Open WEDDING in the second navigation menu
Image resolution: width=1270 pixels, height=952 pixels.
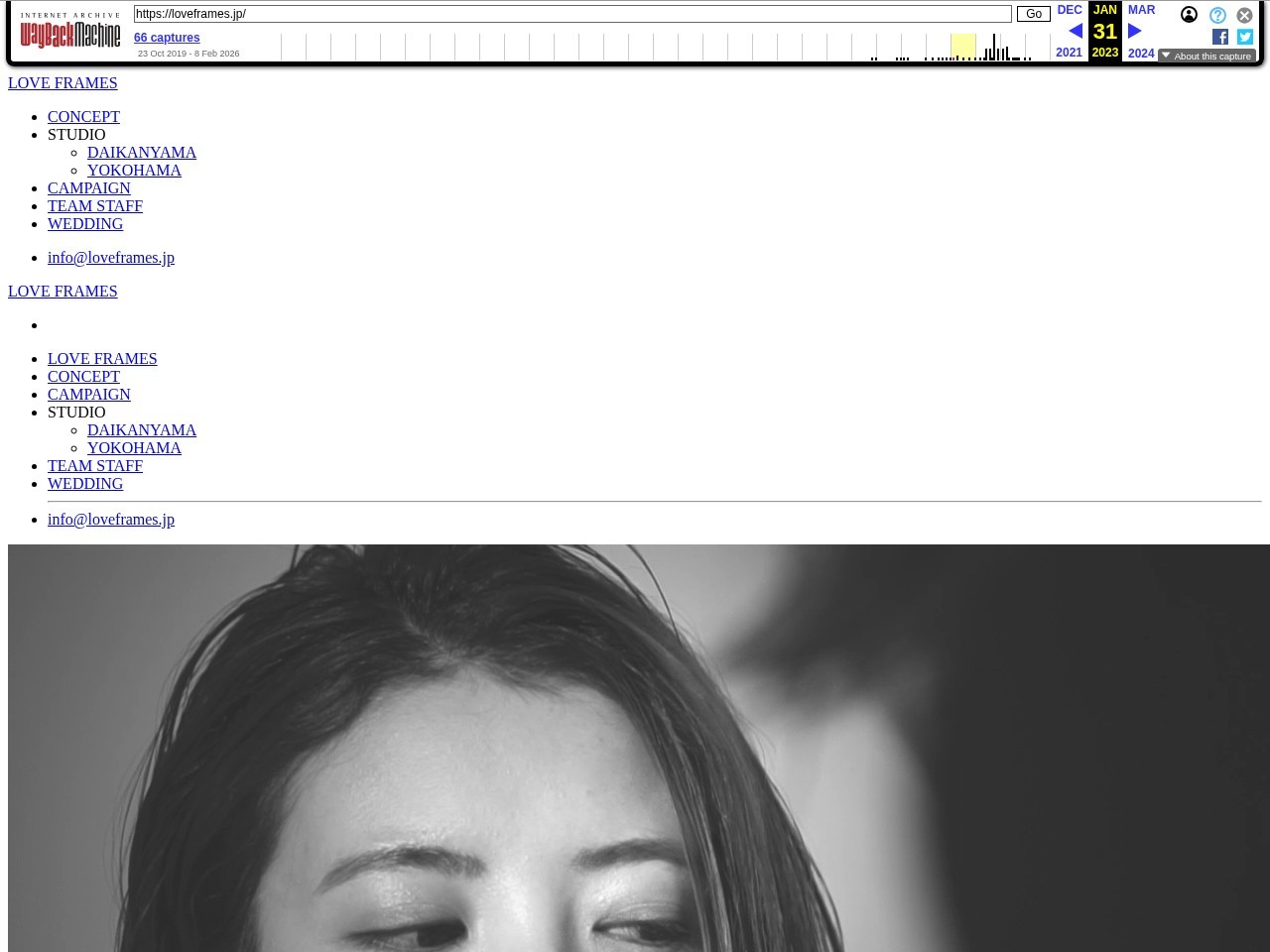85,484
